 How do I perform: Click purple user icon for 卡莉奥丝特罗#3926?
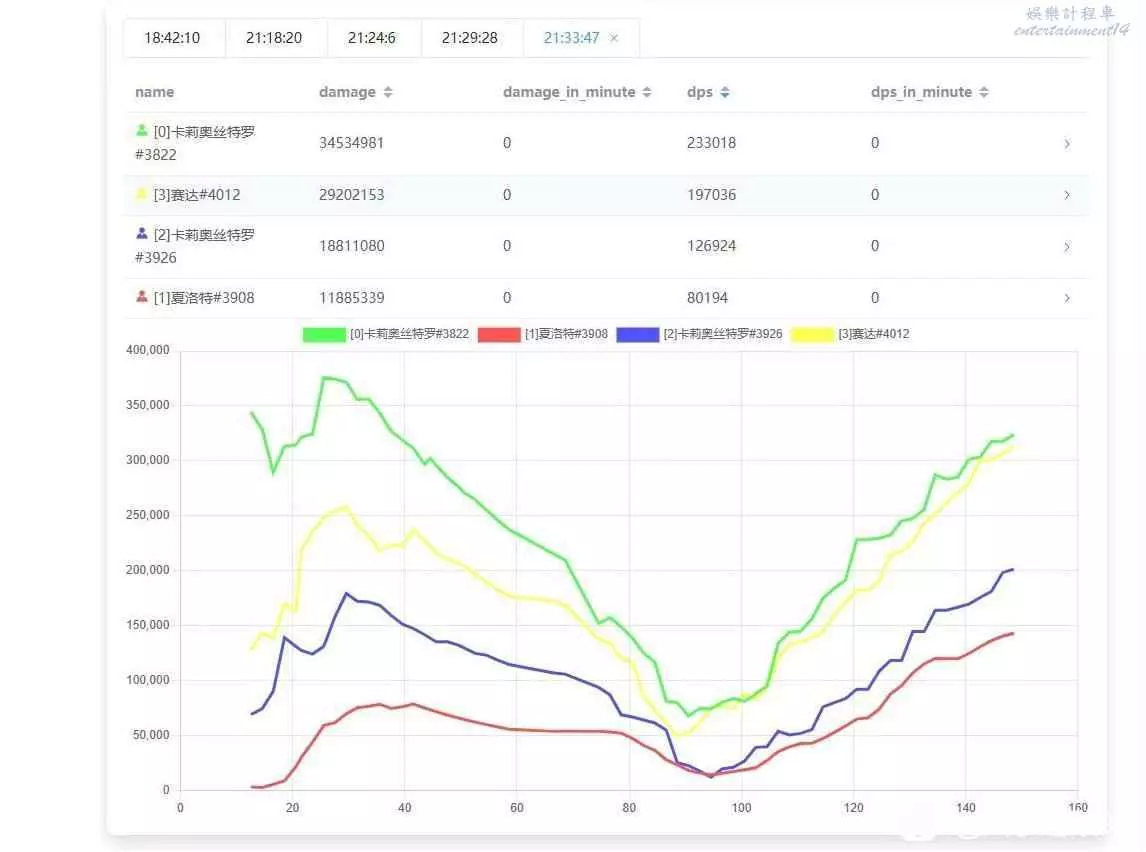[x=142, y=234]
